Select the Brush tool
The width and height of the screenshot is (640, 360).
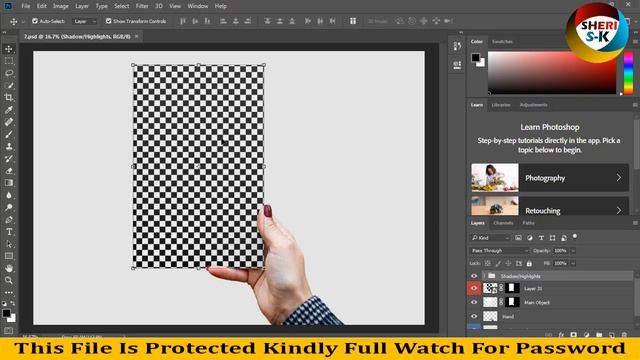pos(9,134)
